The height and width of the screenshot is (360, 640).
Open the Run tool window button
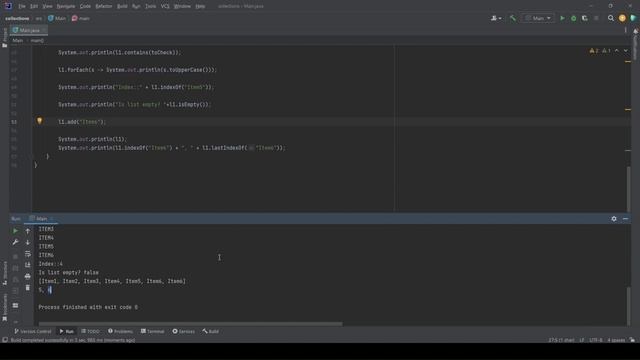tap(67, 331)
